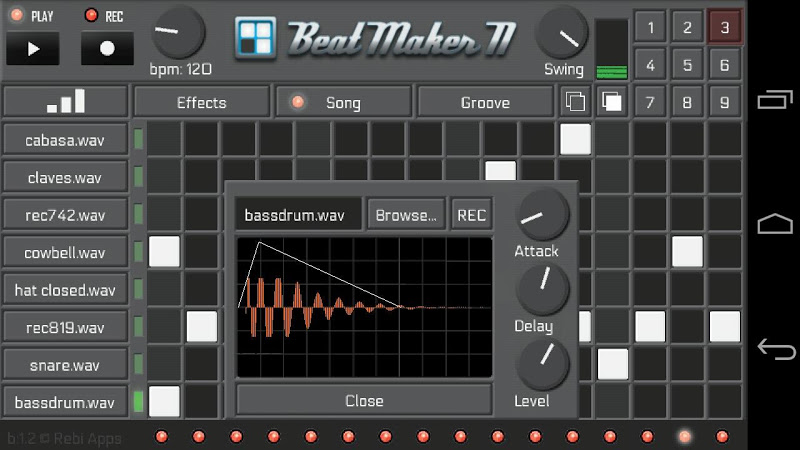The image size is (800, 450).
Task: Select pattern 2
Action: click(x=687, y=27)
